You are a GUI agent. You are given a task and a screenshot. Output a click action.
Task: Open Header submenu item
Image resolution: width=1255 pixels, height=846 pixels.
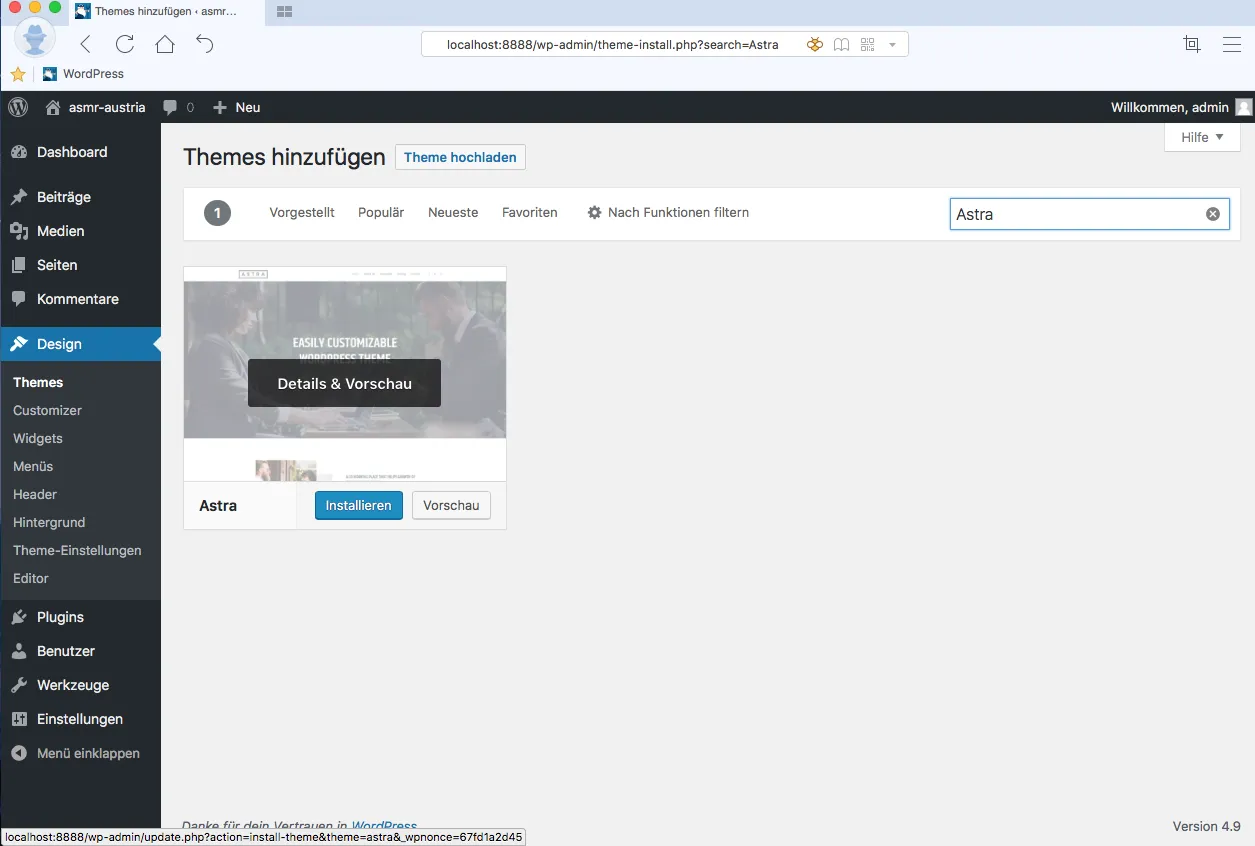35,494
